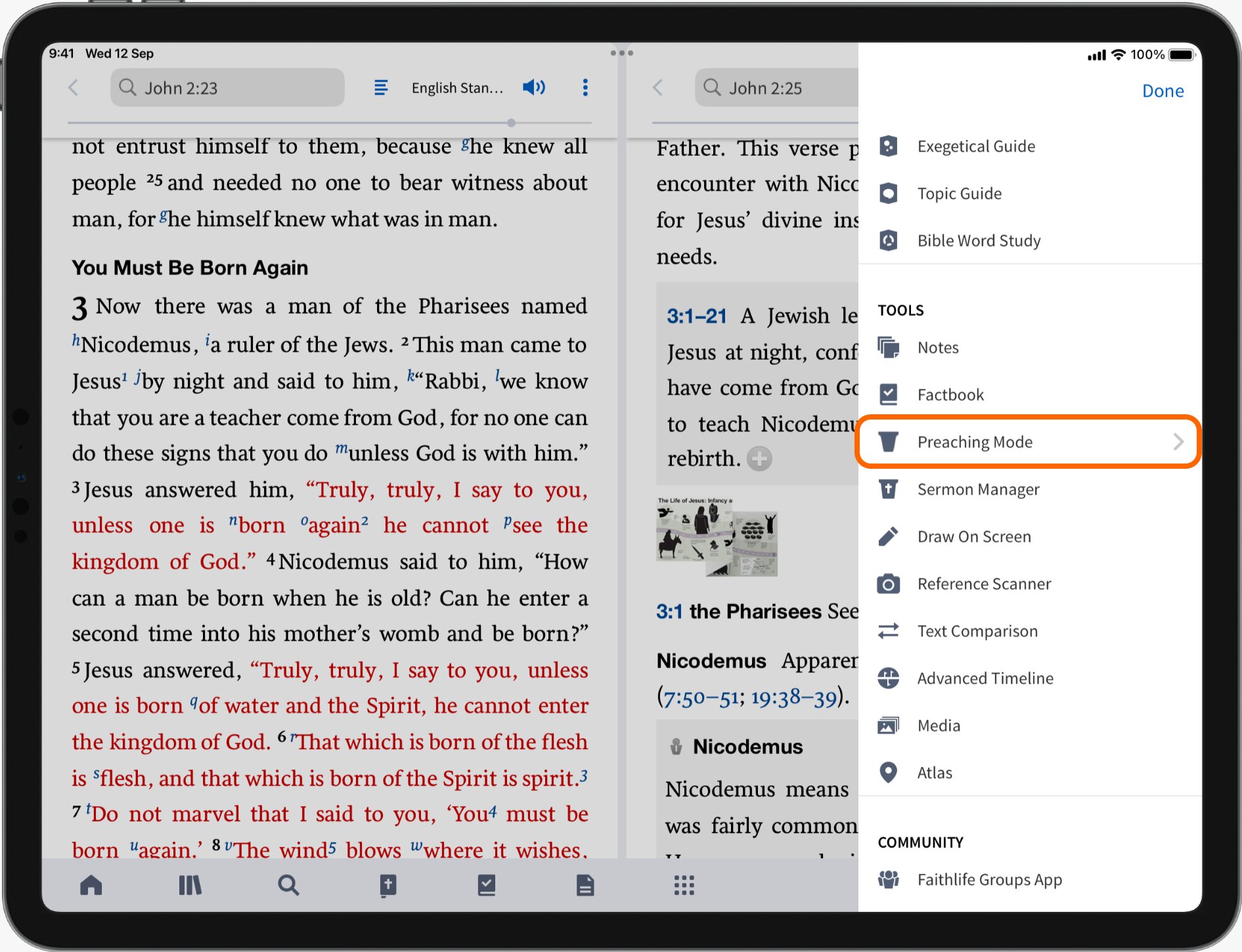
Task: Open the 3:1–21 reference link
Action: point(696,316)
